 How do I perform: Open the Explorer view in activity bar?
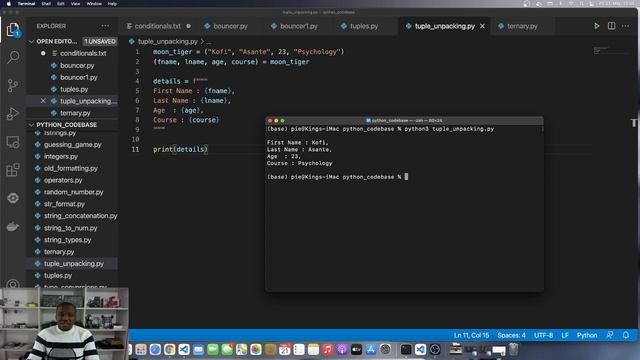(x=13, y=30)
